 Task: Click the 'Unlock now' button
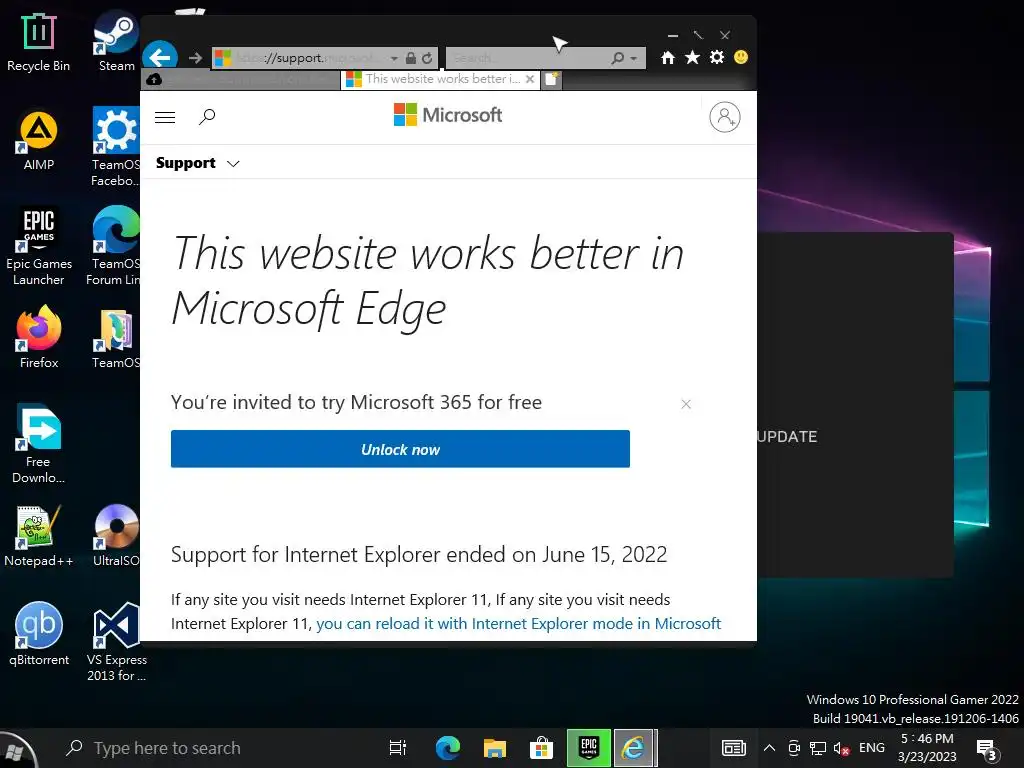click(x=400, y=449)
